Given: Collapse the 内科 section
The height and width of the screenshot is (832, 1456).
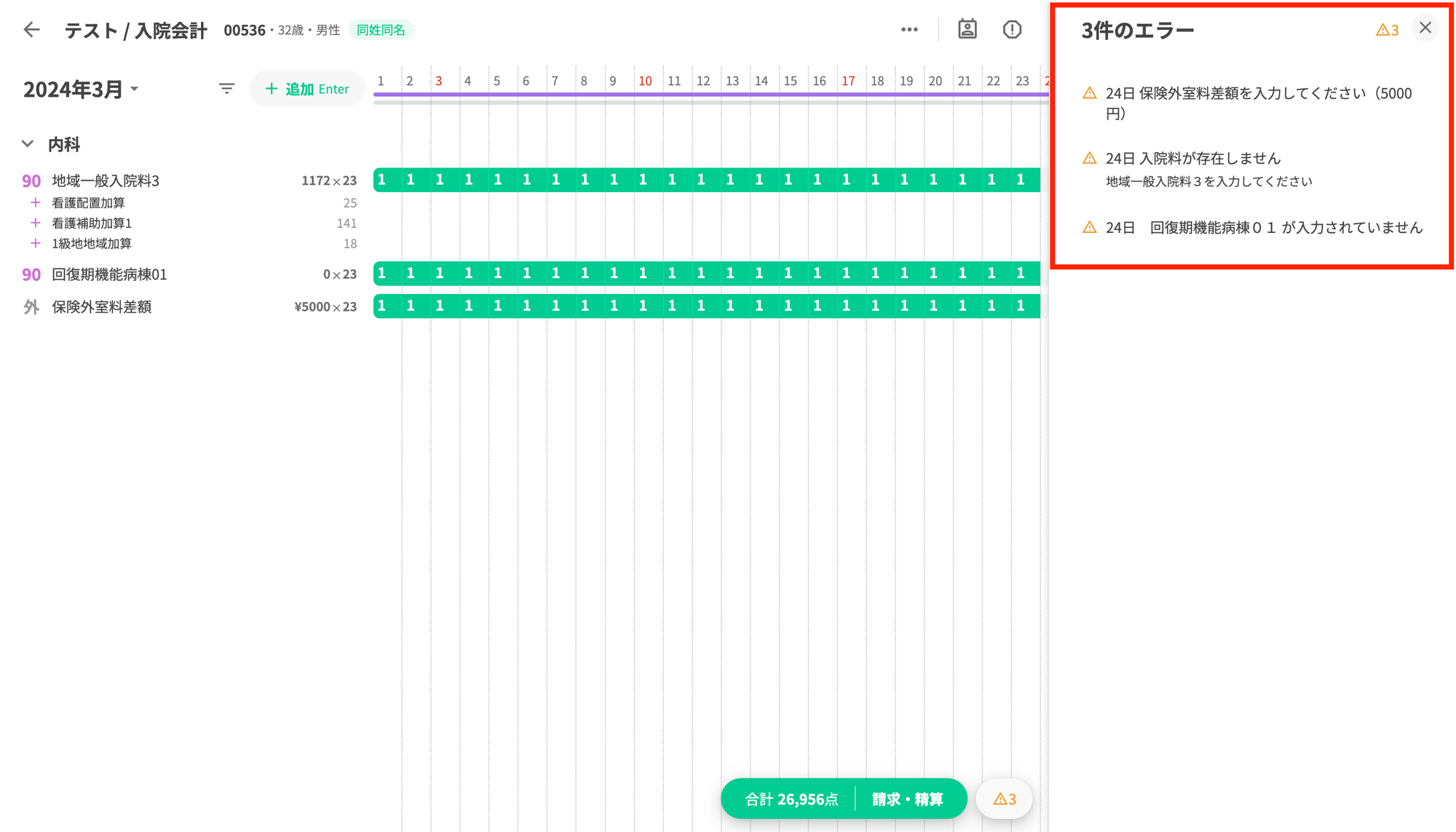Looking at the screenshot, I should pyautogui.click(x=28, y=144).
